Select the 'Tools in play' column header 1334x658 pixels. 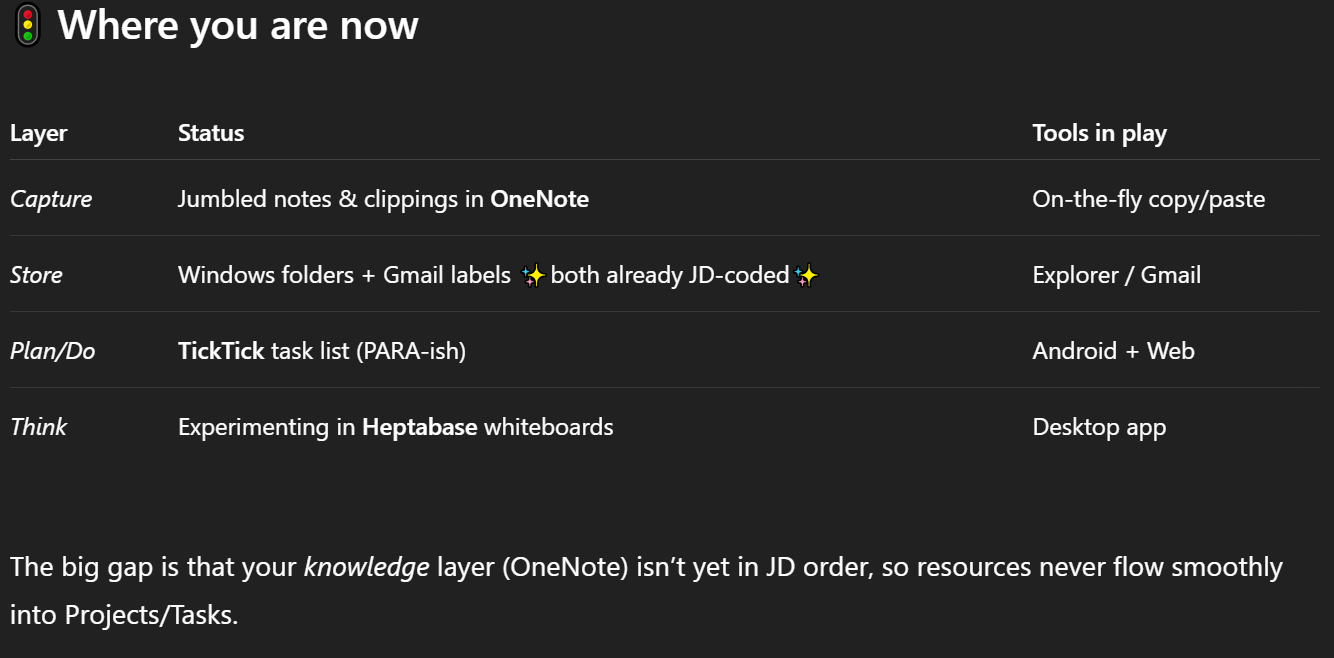1099,134
